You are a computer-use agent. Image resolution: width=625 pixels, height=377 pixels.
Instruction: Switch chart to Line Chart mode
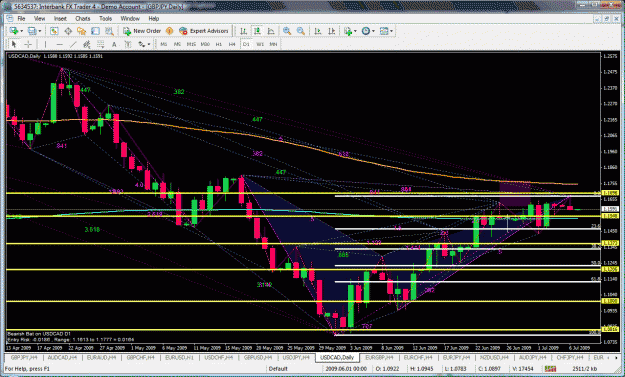point(271,31)
